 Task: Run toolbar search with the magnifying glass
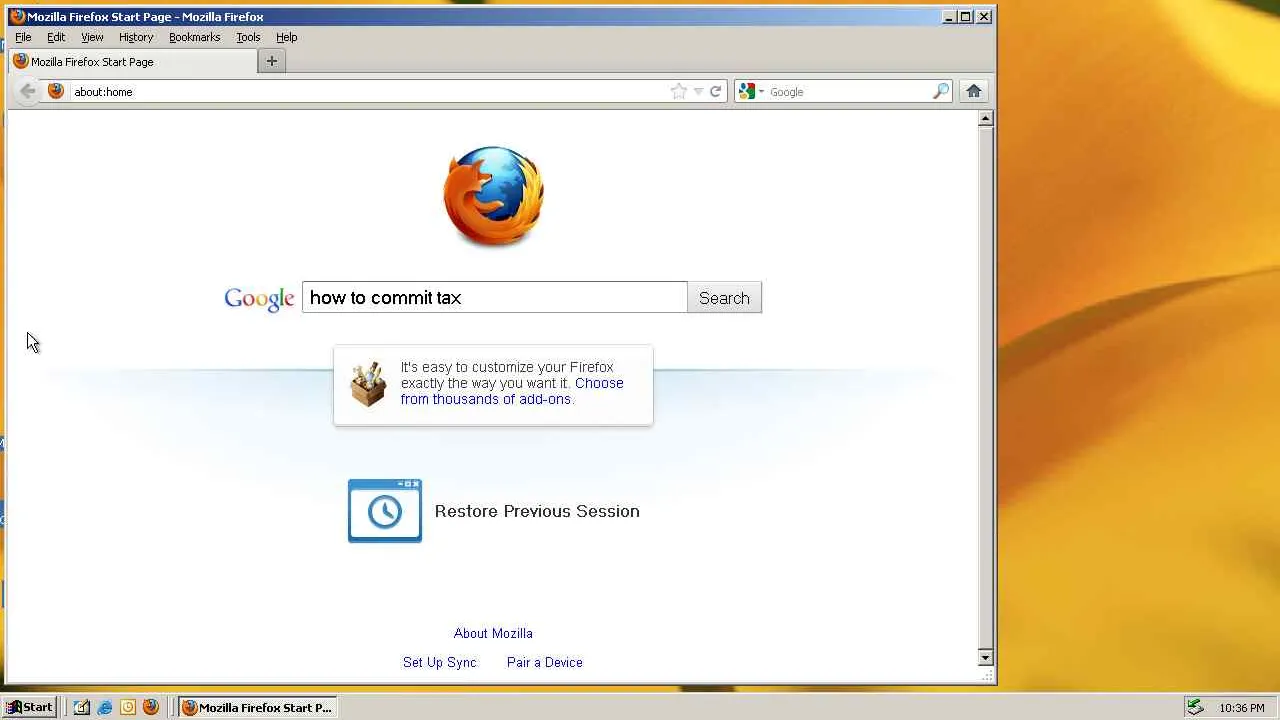coord(940,91)
